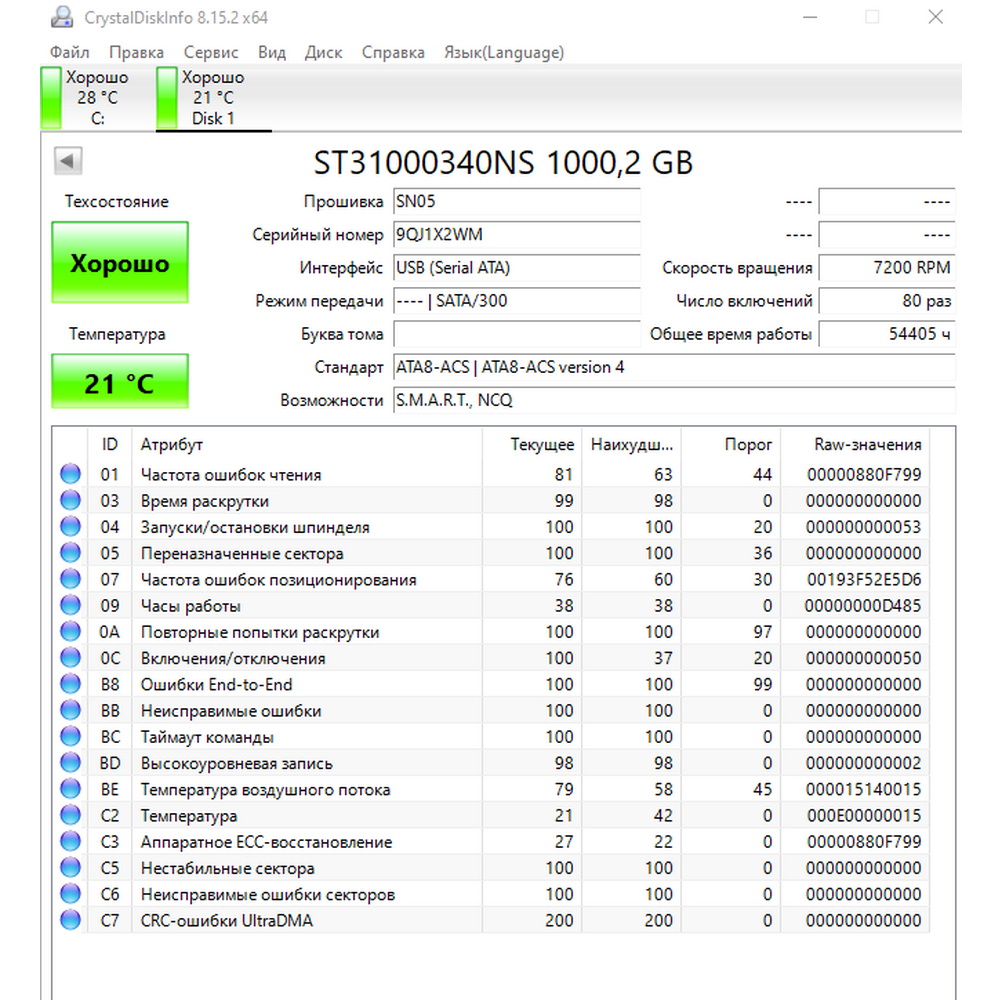The image size is (1000, 1000).
Task: Click the Raw-значения column header
Action: (855, 444)
